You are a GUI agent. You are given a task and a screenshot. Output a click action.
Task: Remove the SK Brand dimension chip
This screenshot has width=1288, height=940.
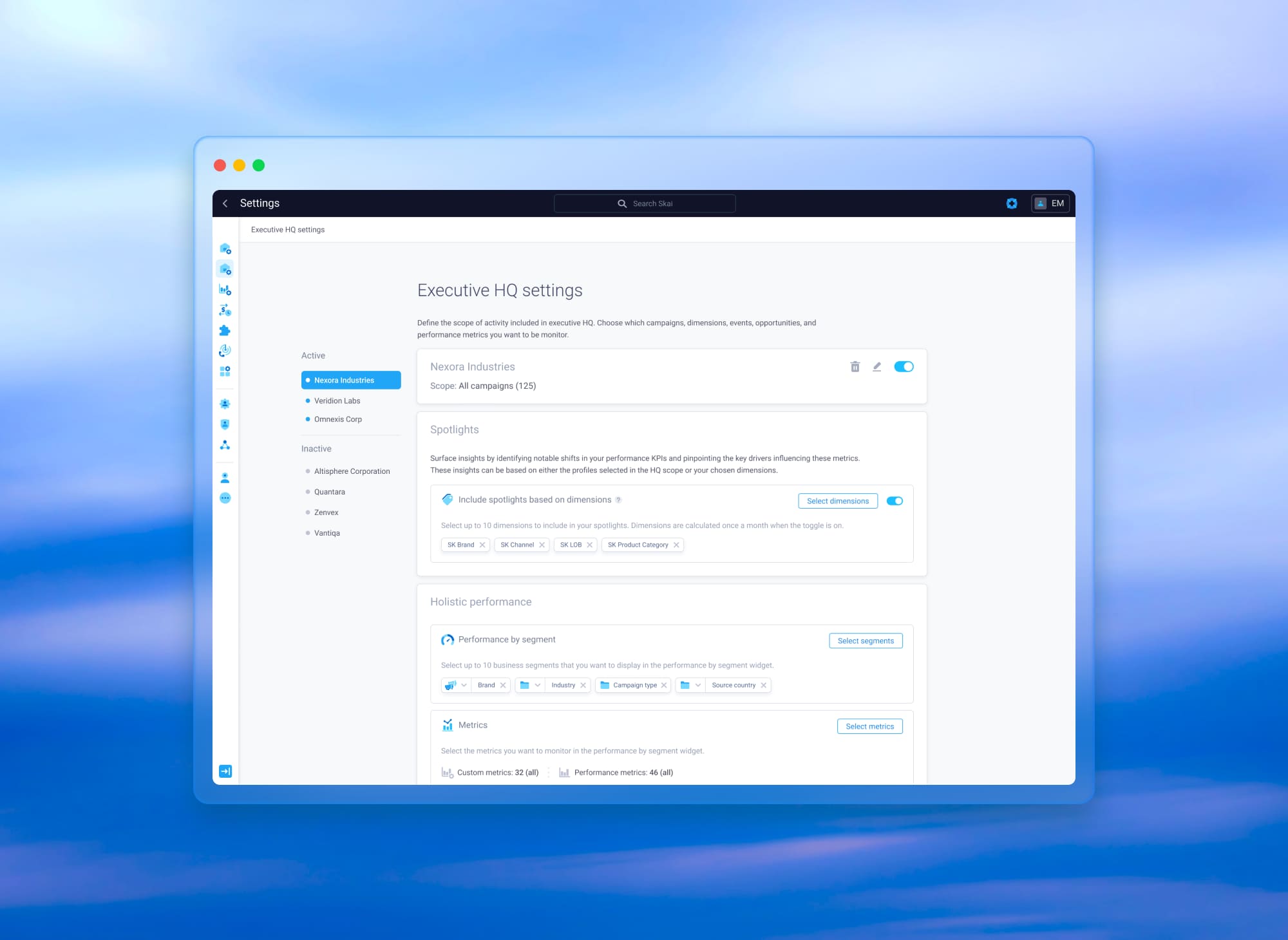[x=482, y=545]
